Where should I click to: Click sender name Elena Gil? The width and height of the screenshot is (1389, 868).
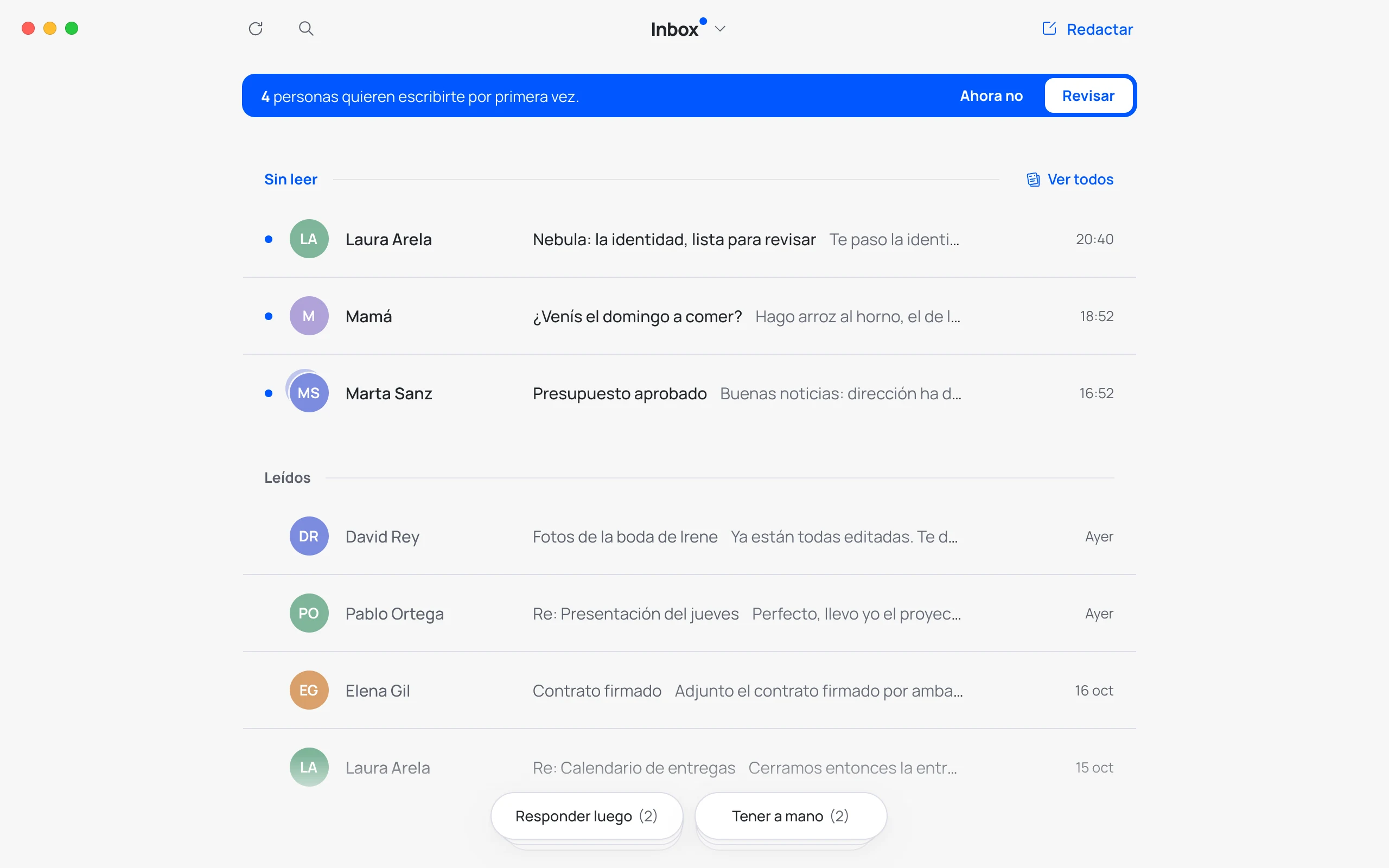(378, 691)
